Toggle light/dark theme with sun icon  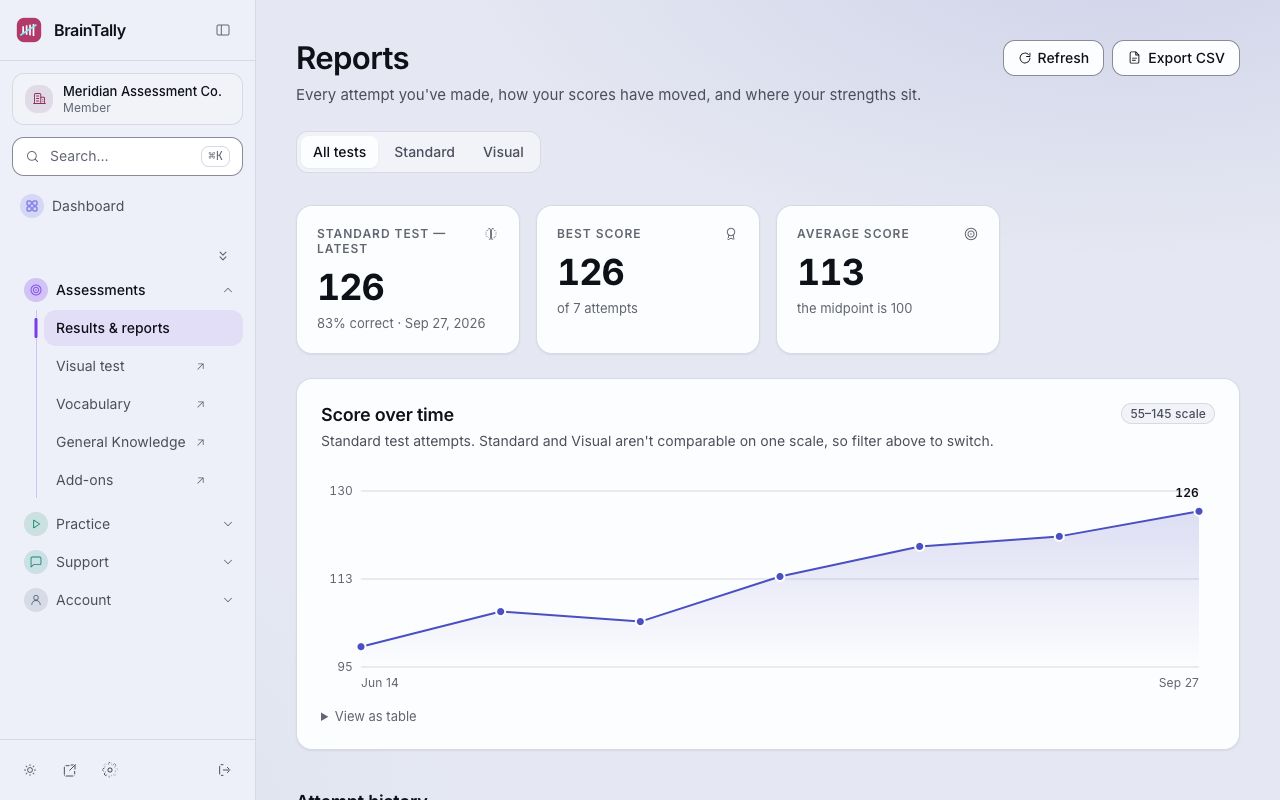pyautogui.click(x=30, y=770)
